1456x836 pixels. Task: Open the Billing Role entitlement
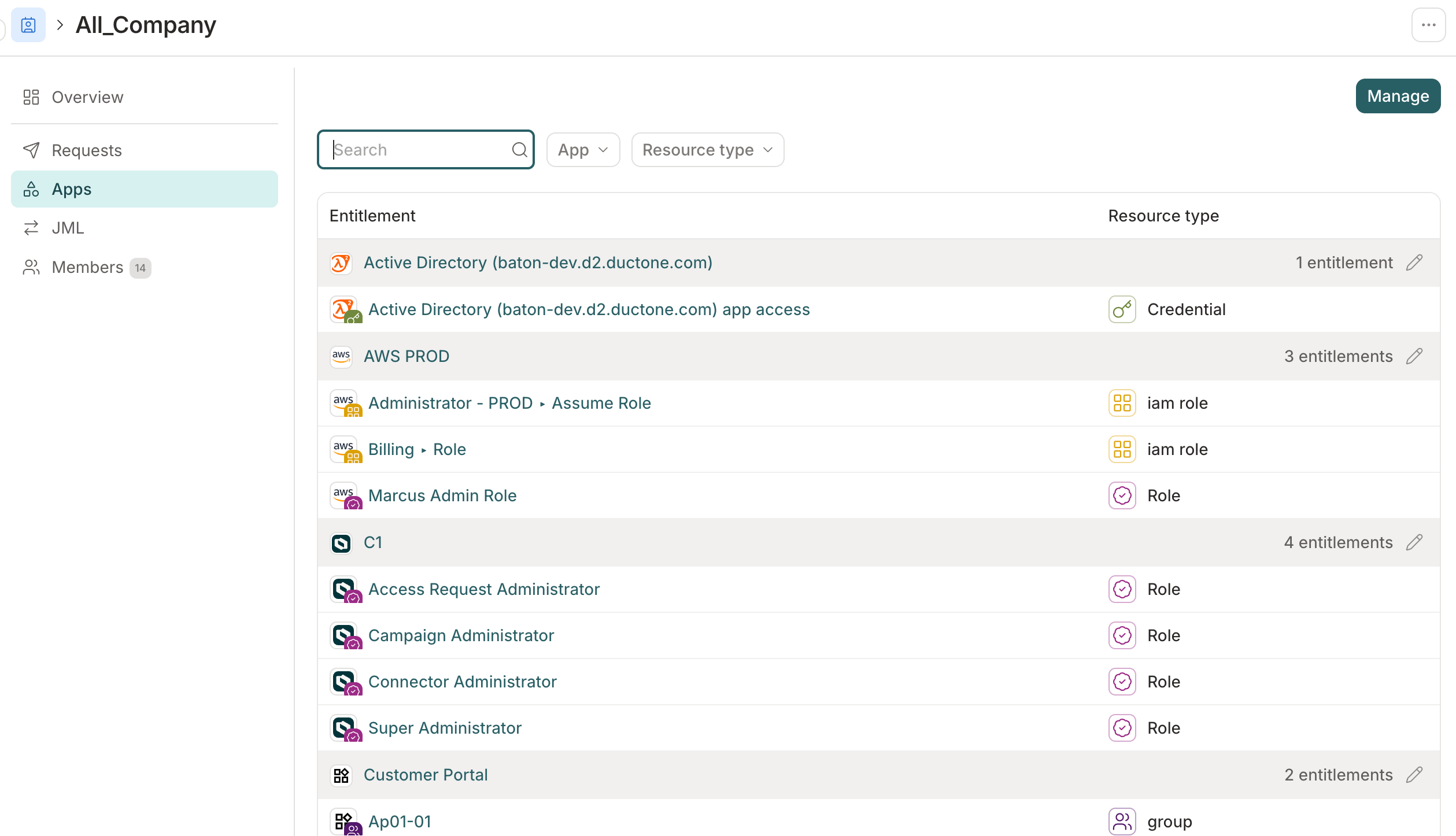pos(417,449)
